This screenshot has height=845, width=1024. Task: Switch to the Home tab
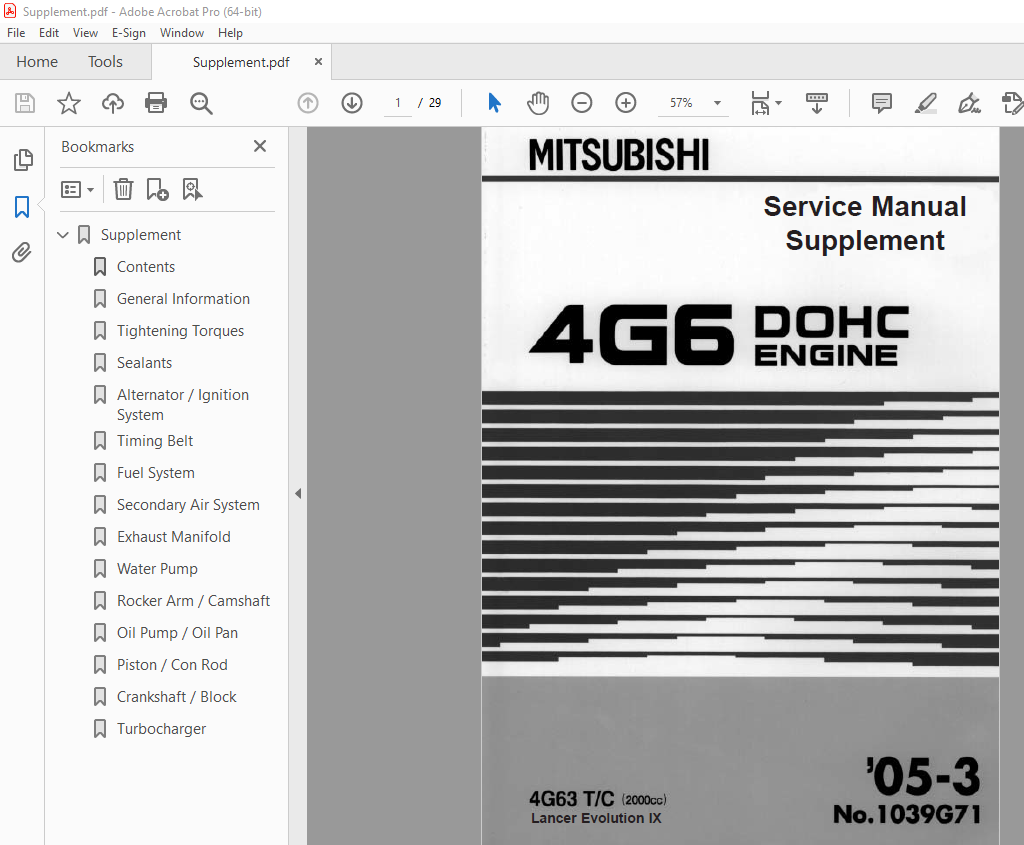pyautogui.click(x=37, y=62)
